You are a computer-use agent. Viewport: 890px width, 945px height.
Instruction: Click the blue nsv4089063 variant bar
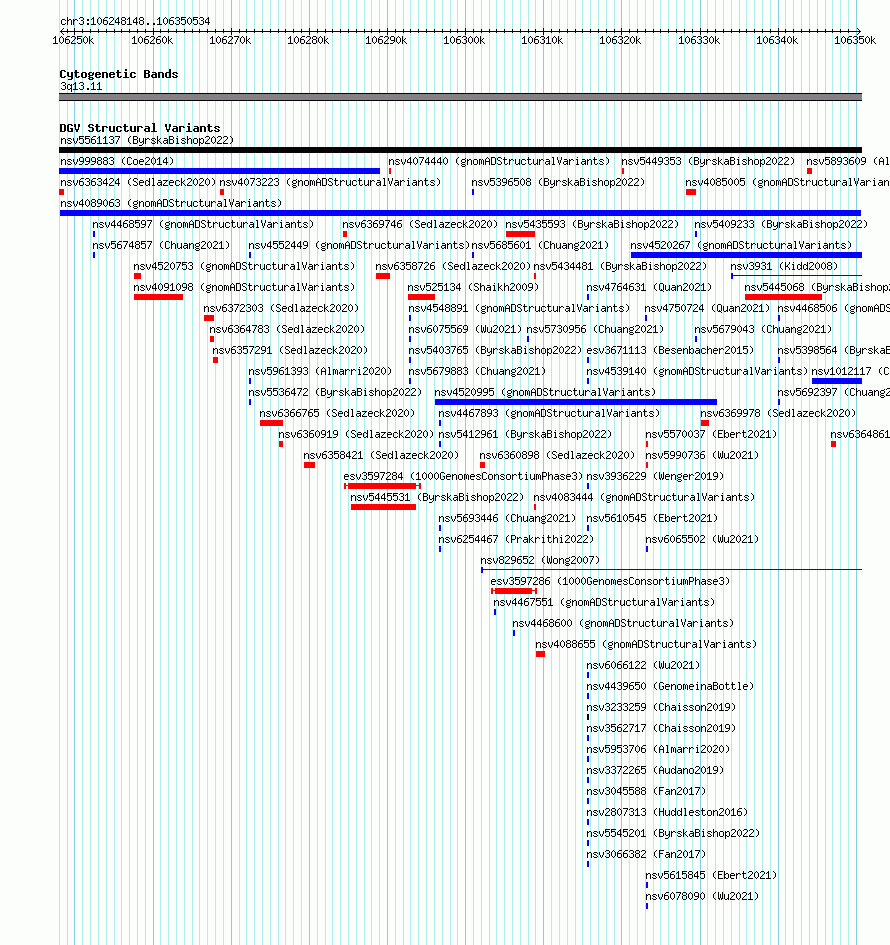[x=460, y=213]
